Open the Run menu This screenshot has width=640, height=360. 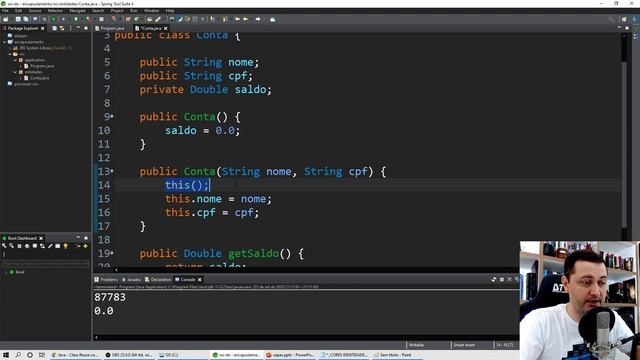[134, 11]
